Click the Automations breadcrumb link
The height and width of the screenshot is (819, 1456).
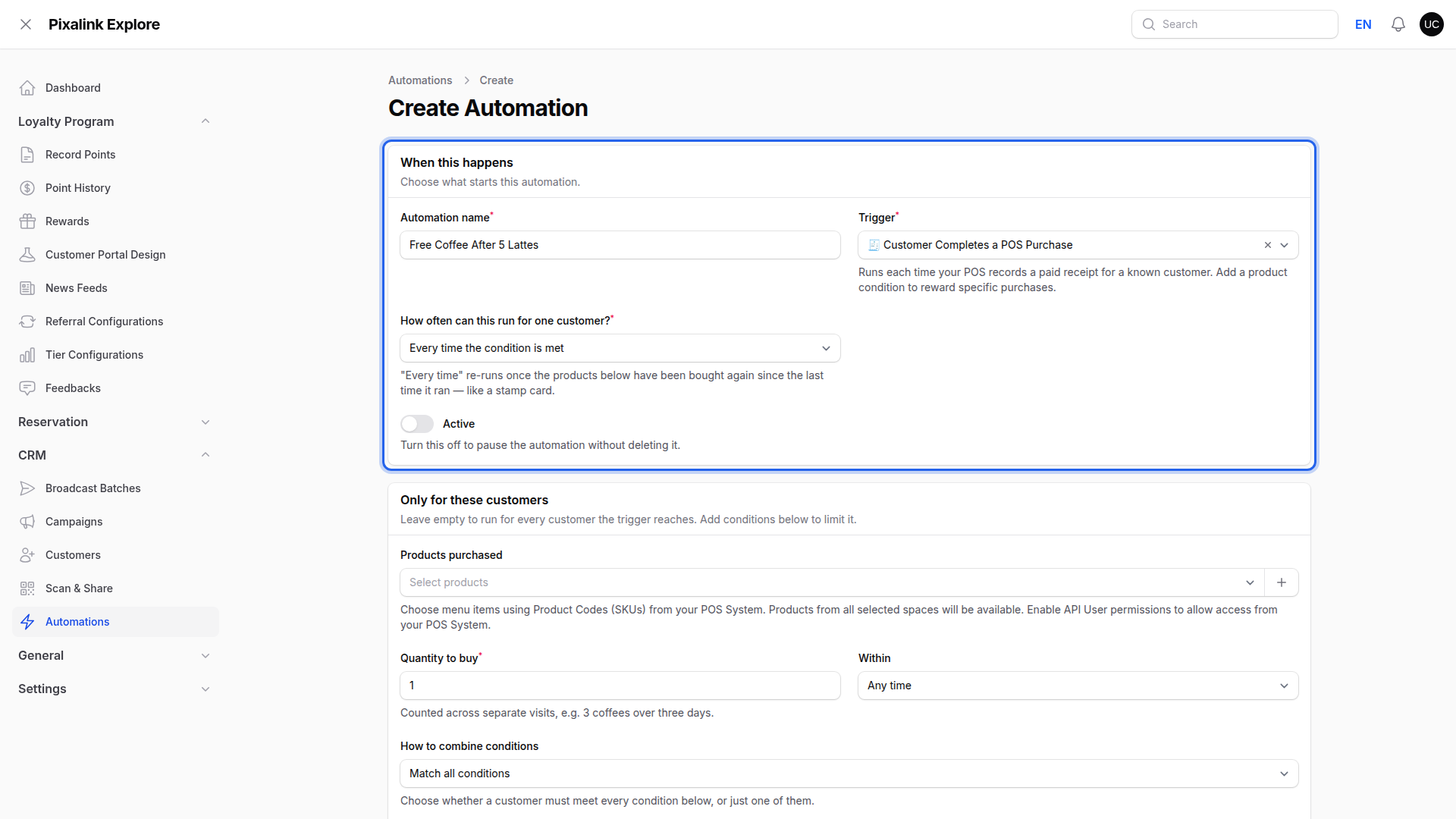420,80
